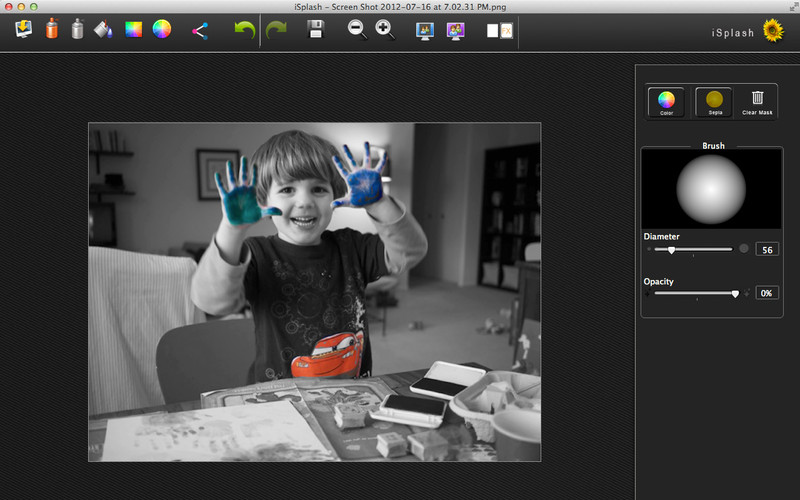This screenshot has height=500, width=800.
Task: Click the yellow minimize window button
Action: point(21,7)
